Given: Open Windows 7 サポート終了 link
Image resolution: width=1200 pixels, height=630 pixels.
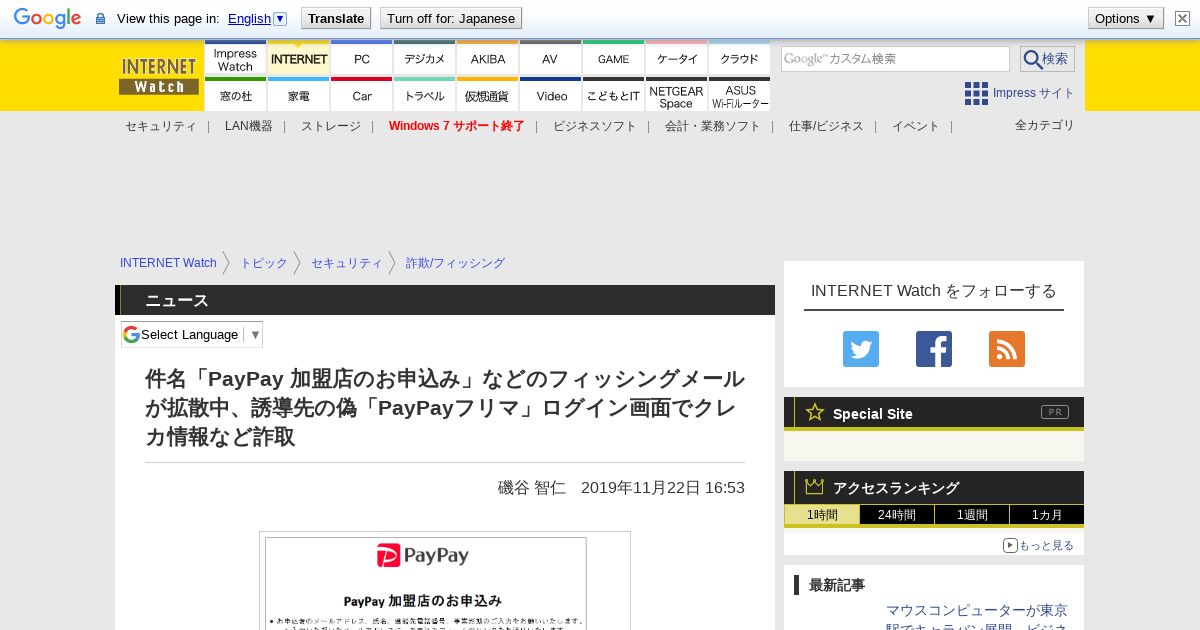Looking at the screenshot, I should (x=457, y=126).
